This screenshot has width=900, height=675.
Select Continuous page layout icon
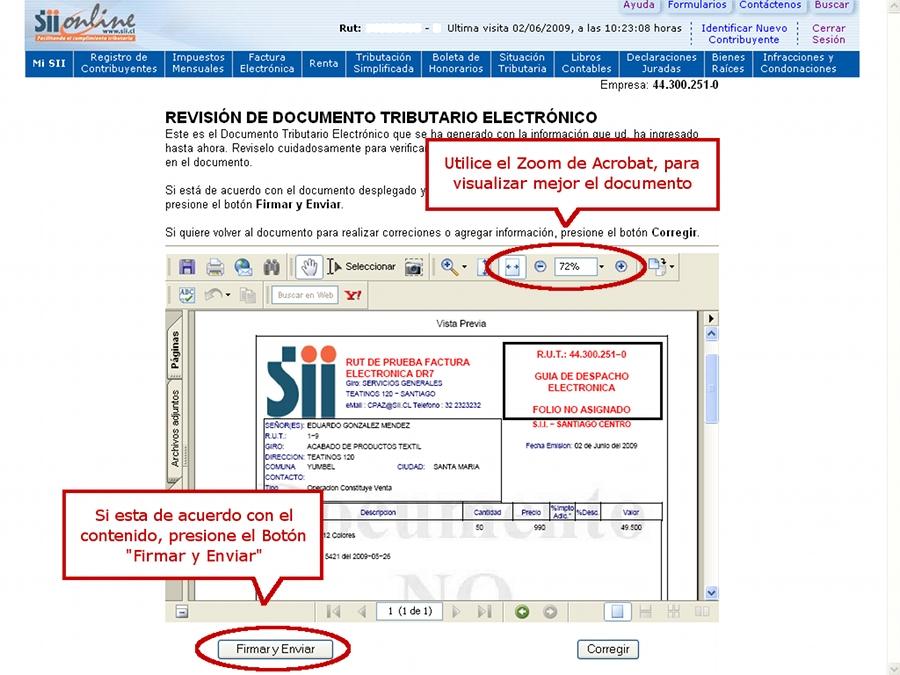coord(646,612)
